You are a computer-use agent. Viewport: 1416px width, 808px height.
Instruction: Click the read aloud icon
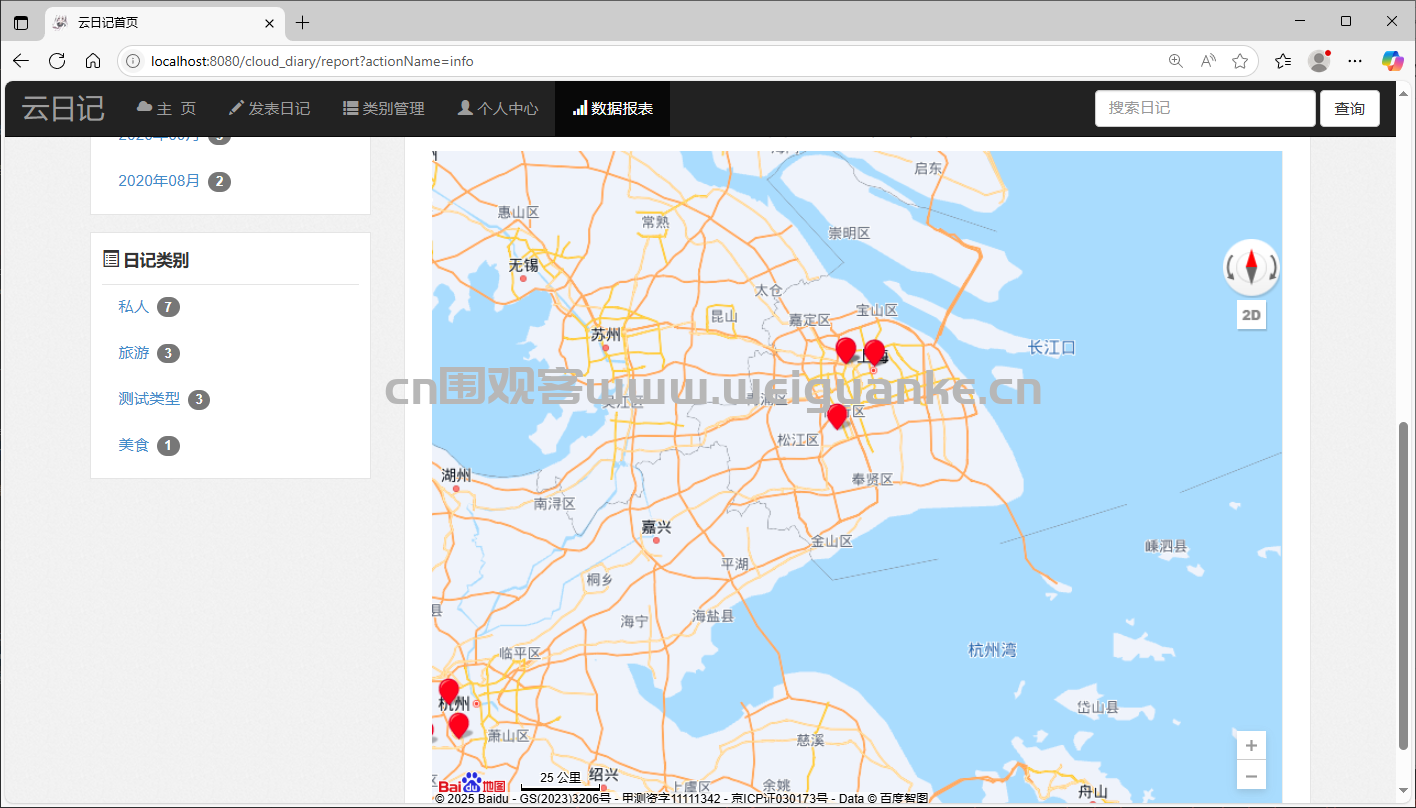[1208, 61]
